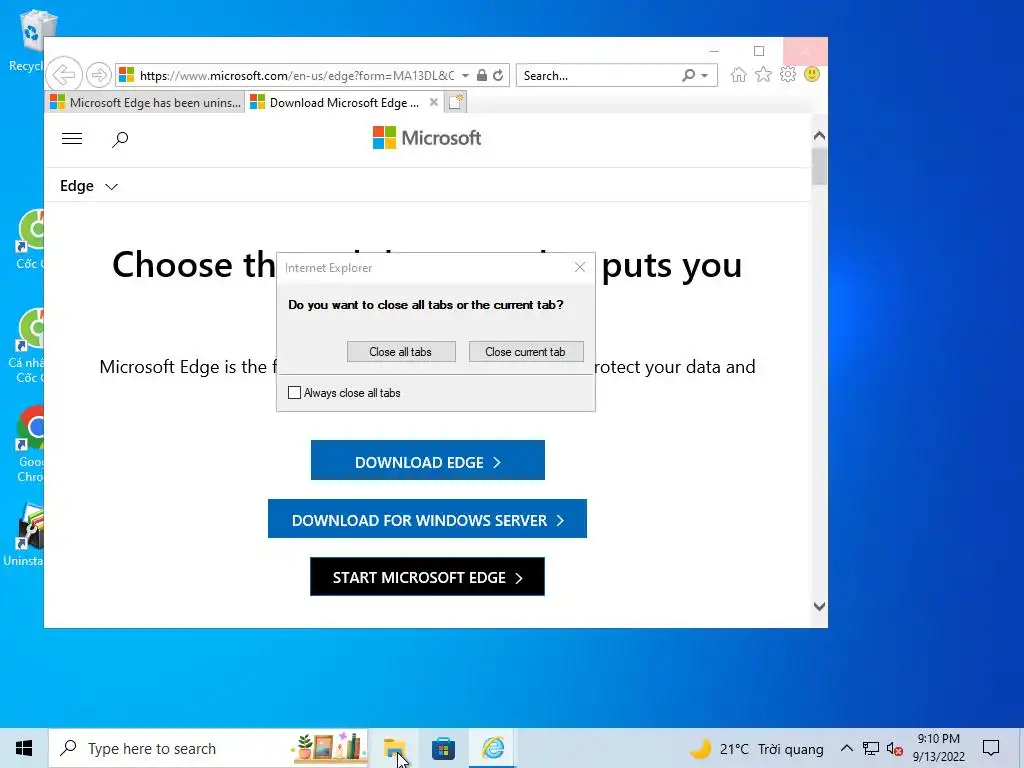Click the muted volume tray icon

point(895,748)
